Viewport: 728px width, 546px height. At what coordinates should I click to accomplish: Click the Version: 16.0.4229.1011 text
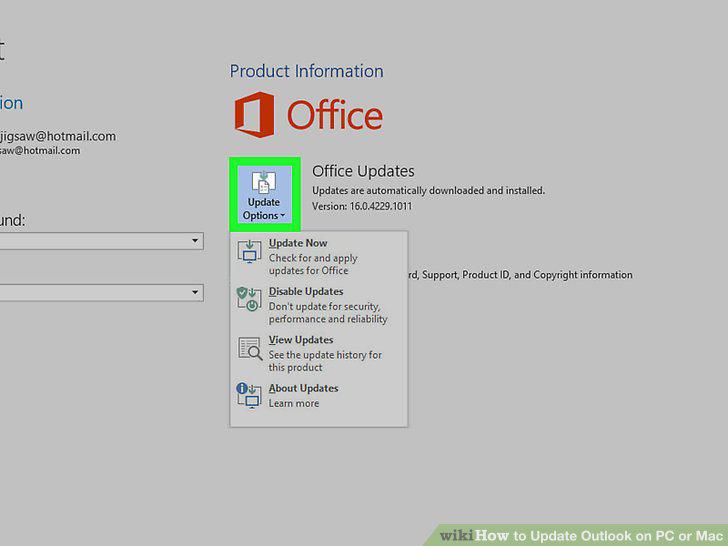click(x=362, y=206)
